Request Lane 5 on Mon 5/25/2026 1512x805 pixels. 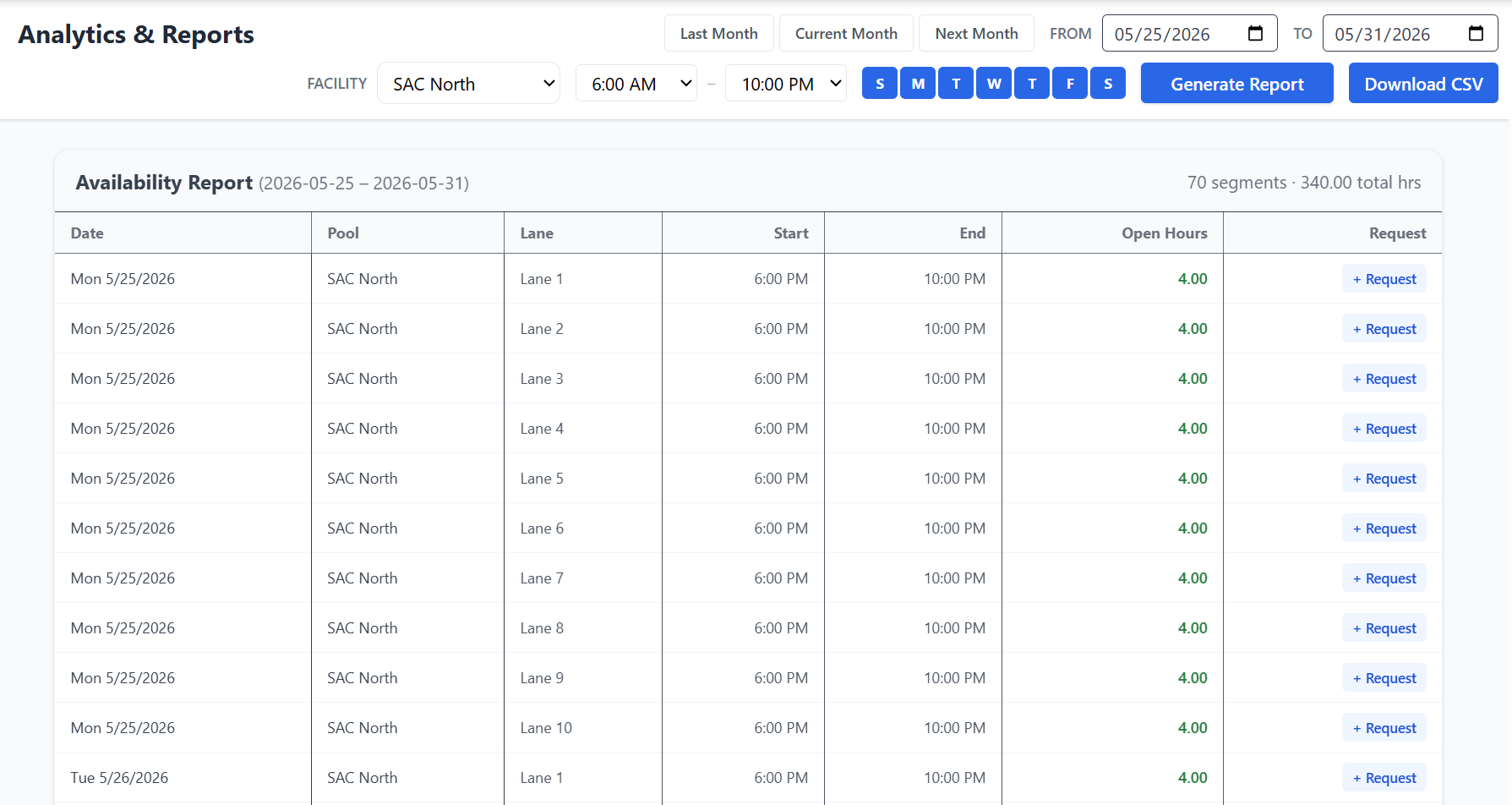click(x=1384, y=479)
